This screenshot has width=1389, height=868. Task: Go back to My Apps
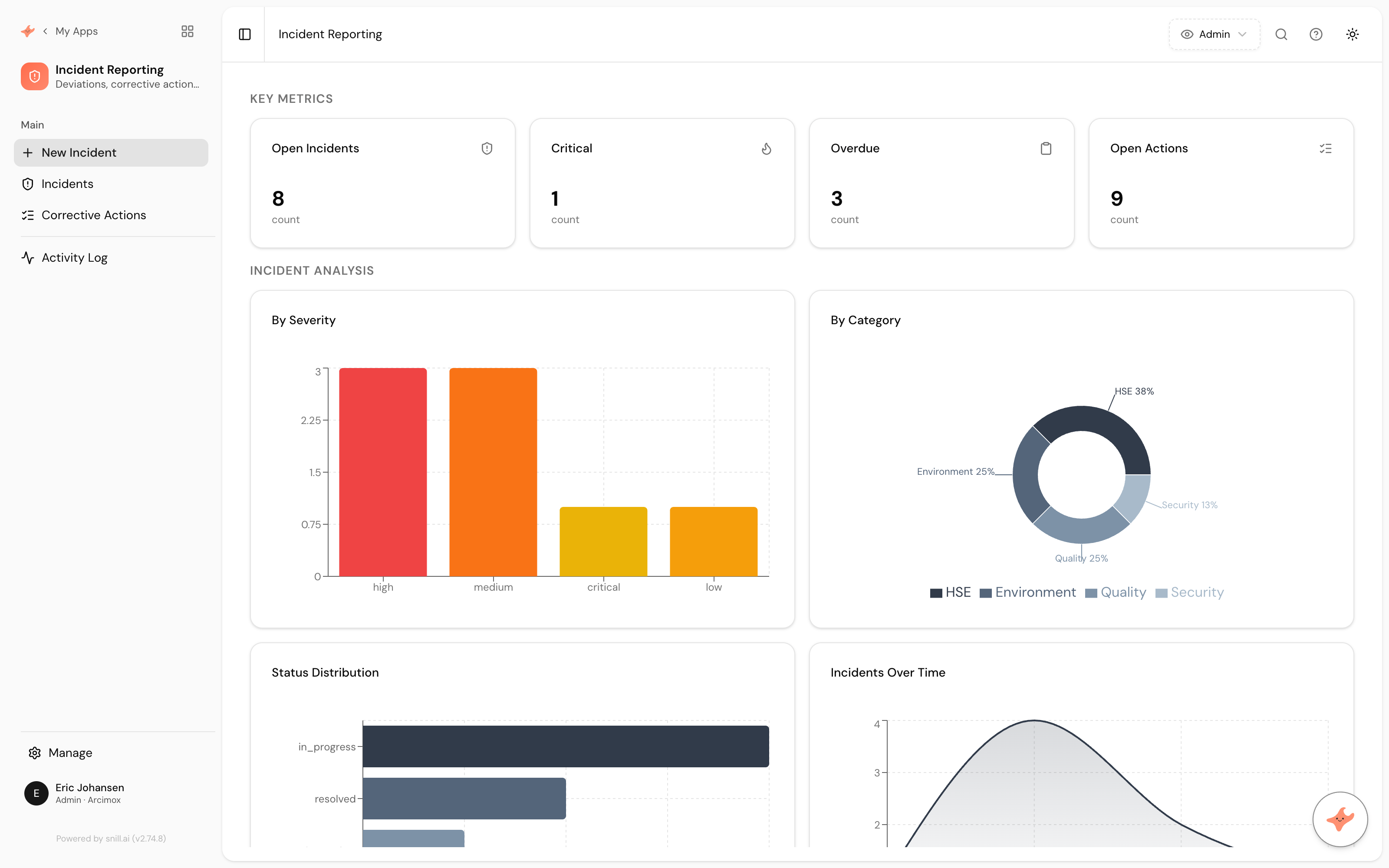click(x=71, y=31)
